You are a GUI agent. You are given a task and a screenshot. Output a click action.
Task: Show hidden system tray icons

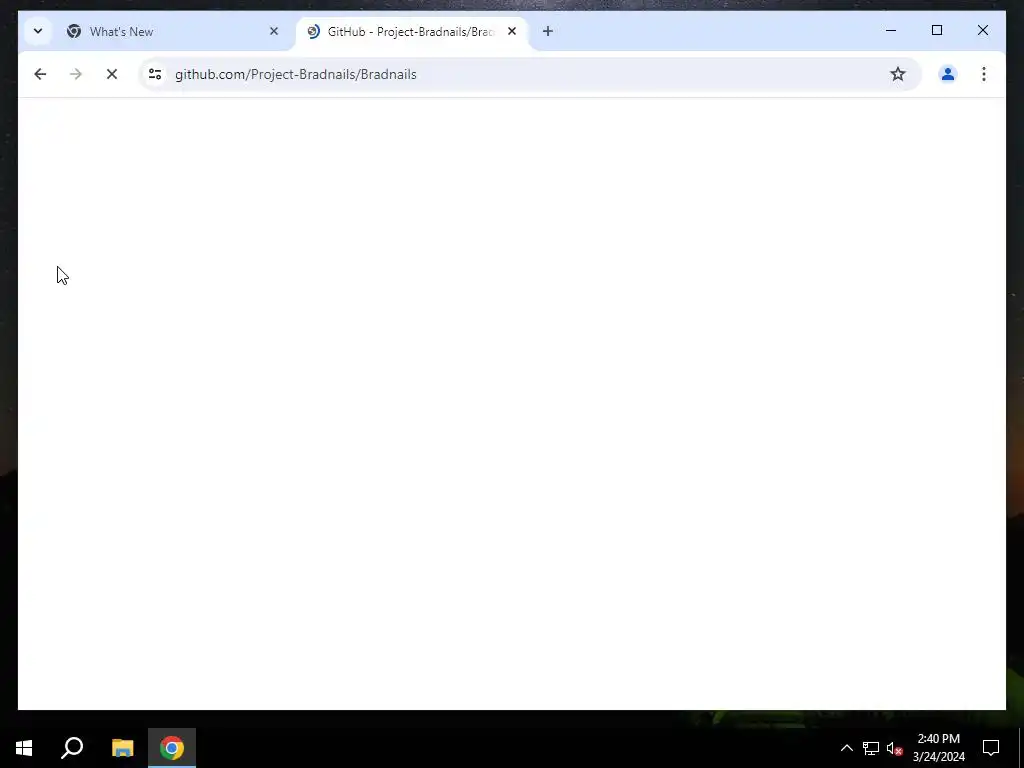(x=846, y=748)
